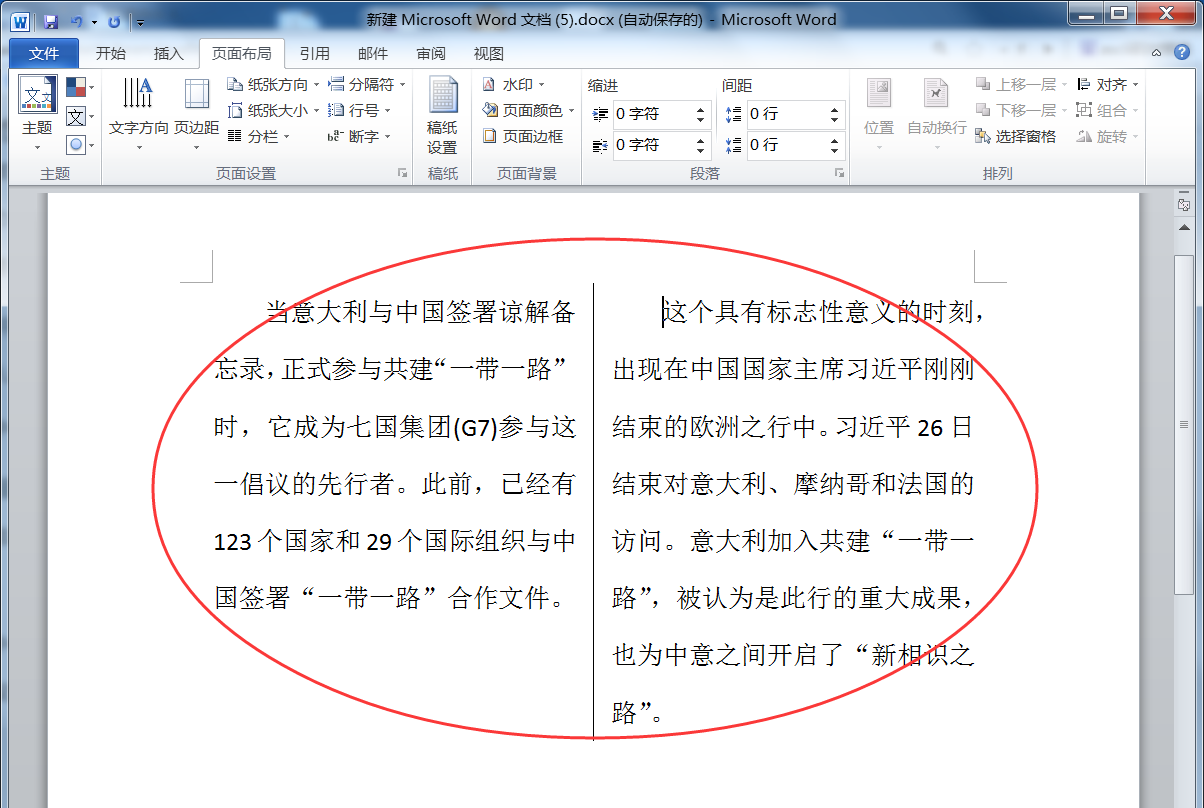
Task: Click the Redo icon
Action: point(114,20)
